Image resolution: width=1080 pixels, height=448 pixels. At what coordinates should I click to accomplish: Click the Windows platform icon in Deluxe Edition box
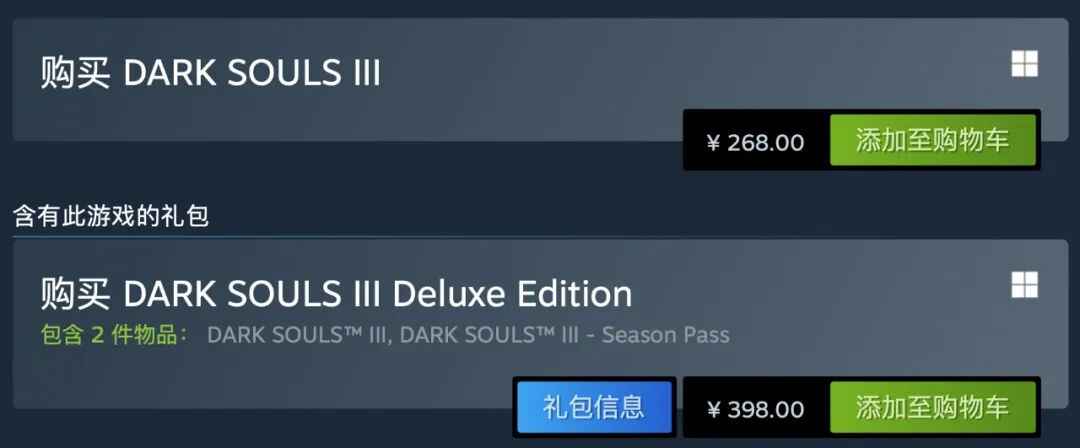[x=1024, y=285]
